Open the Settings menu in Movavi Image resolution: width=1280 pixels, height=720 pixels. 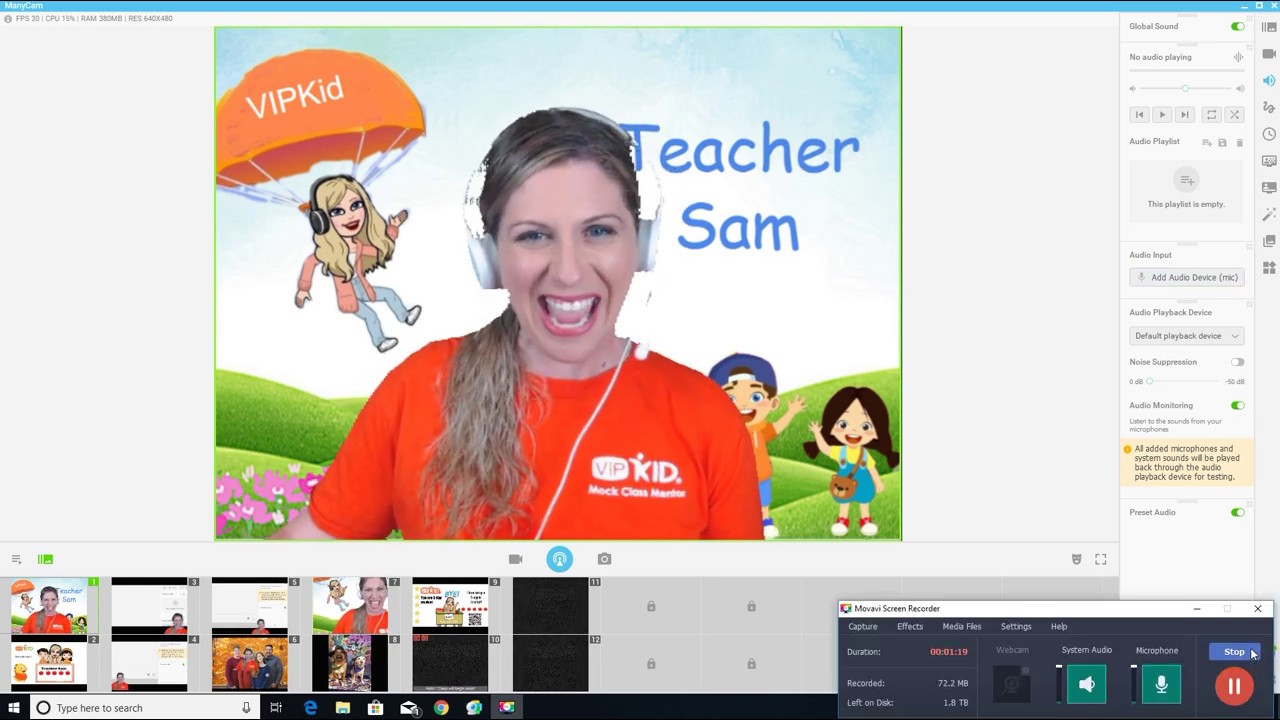tap(1016, 626)
